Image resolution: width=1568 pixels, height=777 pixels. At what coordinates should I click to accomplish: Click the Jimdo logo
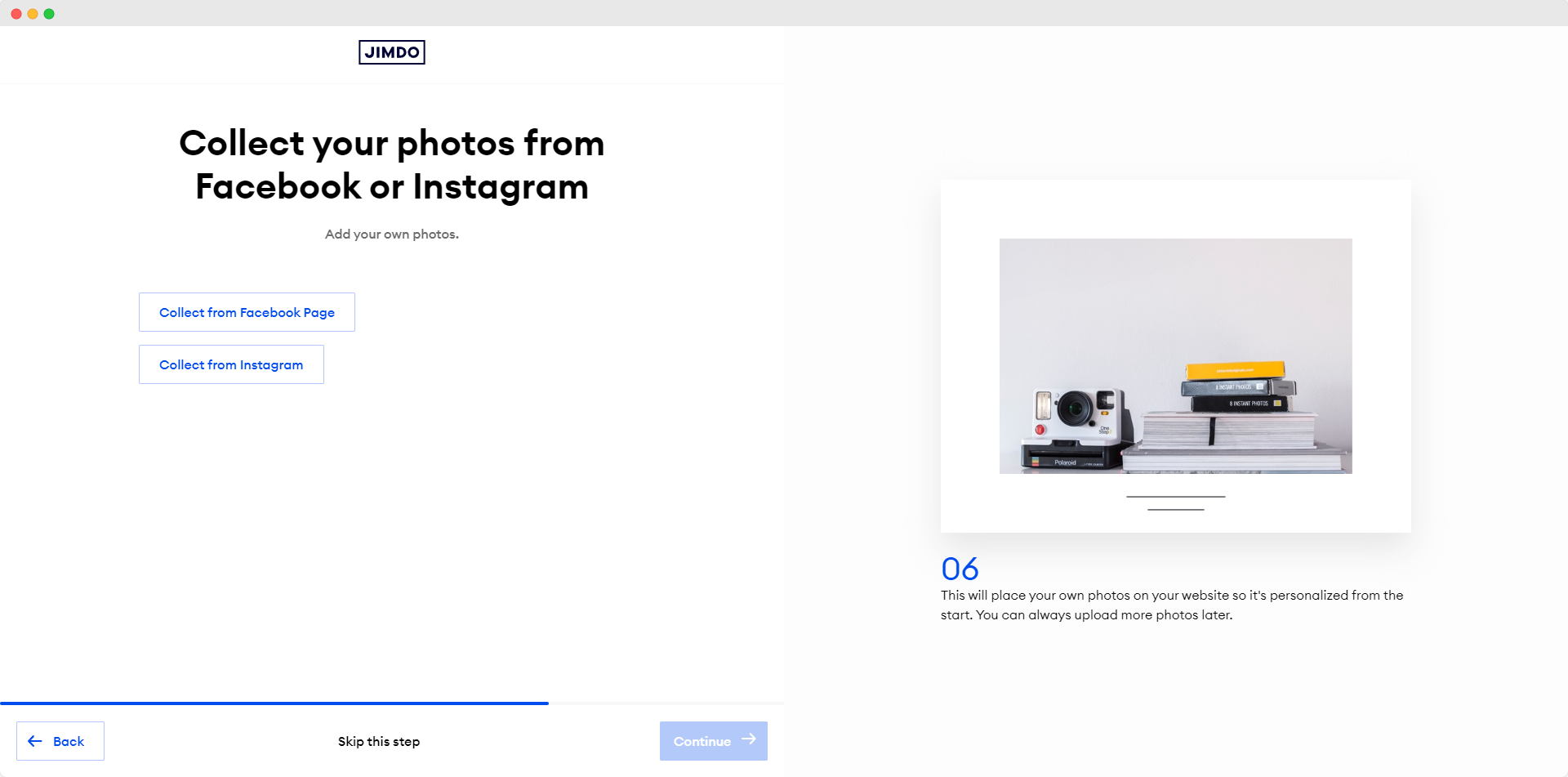click(392, 52)
